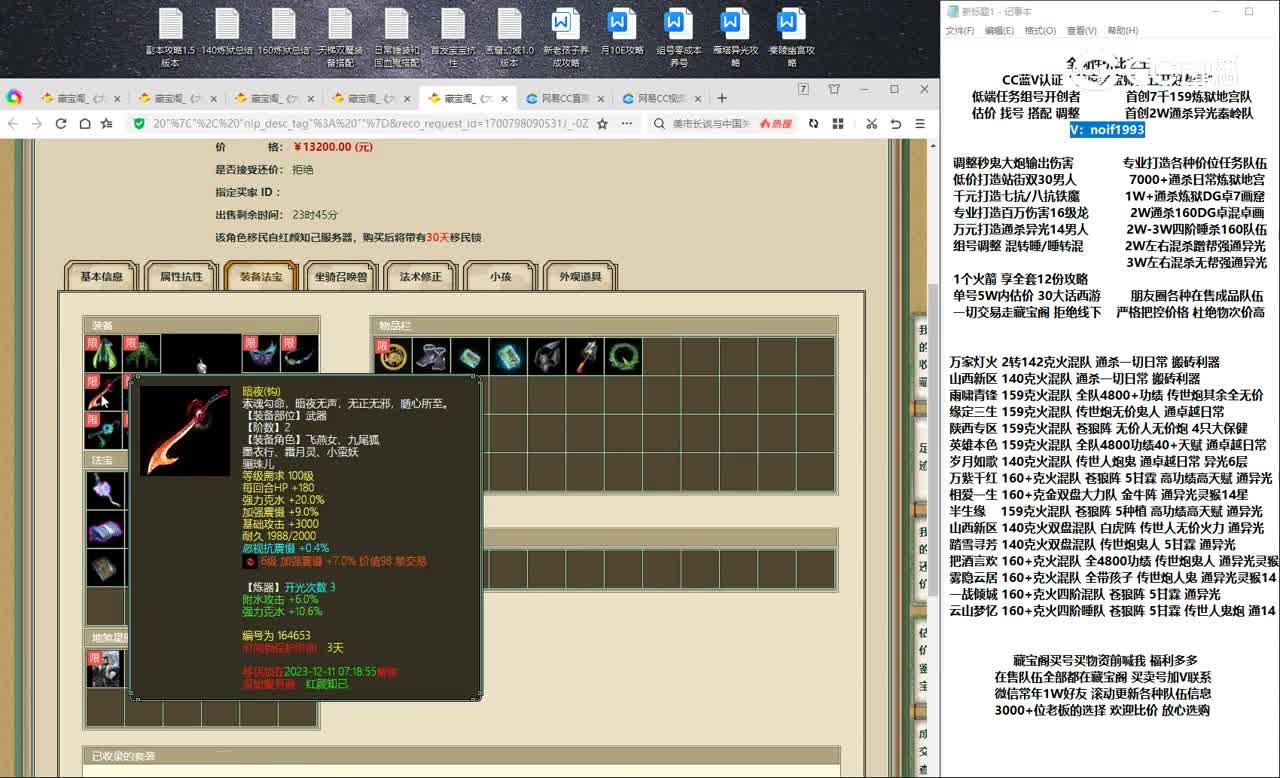Image resolution: width=1280 pixels, height=778 pixels.
Task: Click the browser address bar
Action: (370, 123)
